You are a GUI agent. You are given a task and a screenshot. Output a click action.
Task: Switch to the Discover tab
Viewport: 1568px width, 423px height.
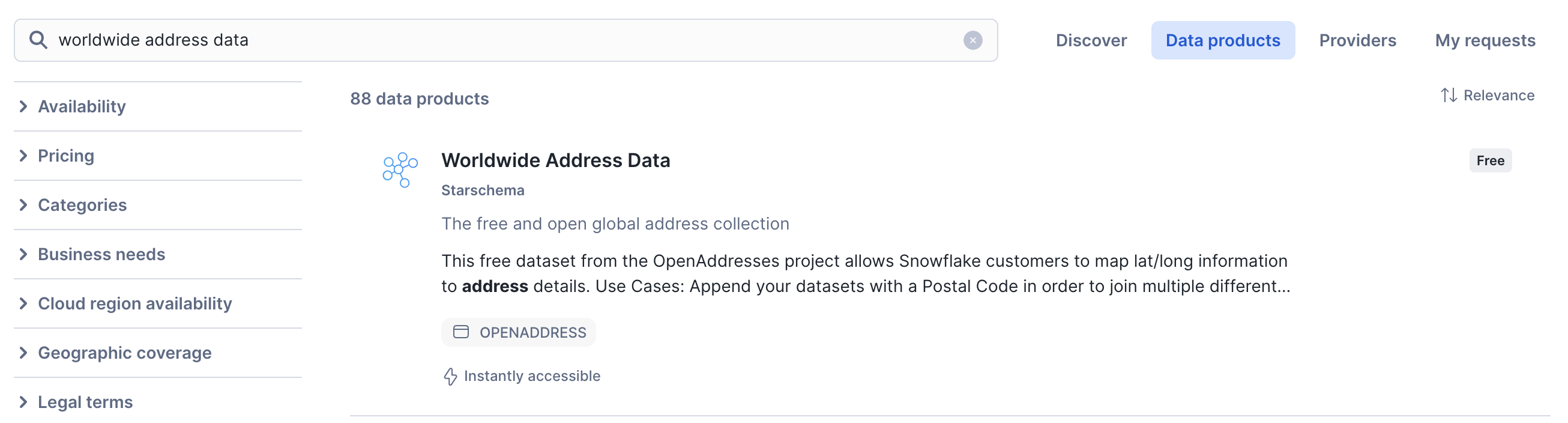tap(1091, 40)
